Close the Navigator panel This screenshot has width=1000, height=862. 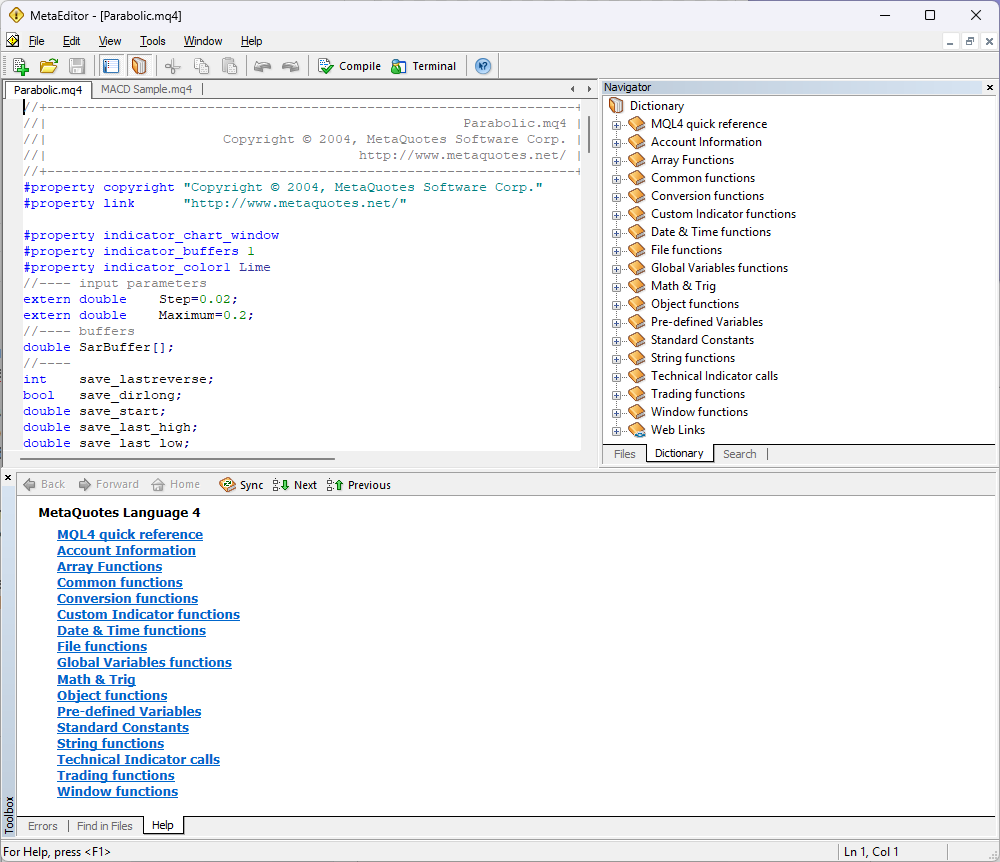click(x=990, y=87)
